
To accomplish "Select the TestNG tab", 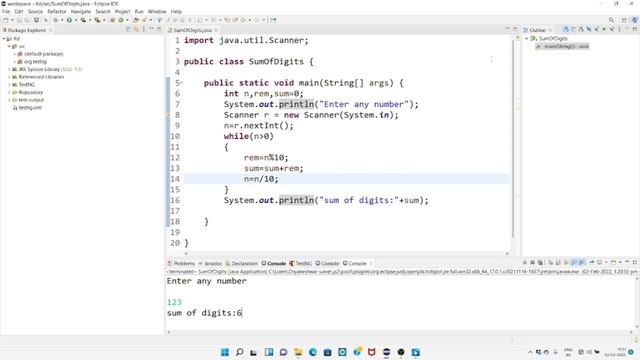I will pos(301,264).
